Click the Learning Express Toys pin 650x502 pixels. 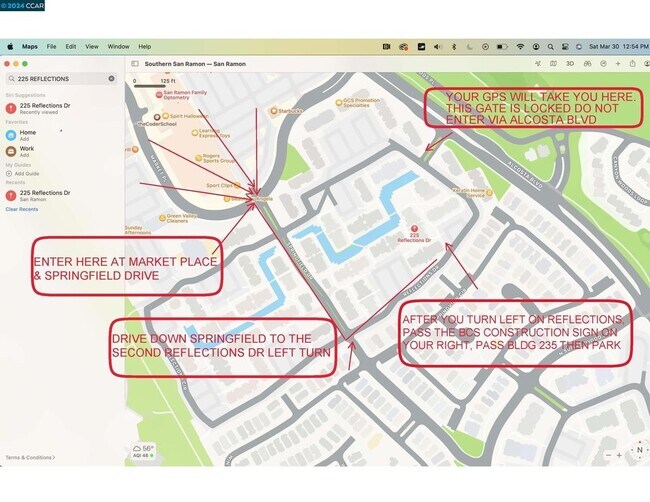(x=194, y=133)
